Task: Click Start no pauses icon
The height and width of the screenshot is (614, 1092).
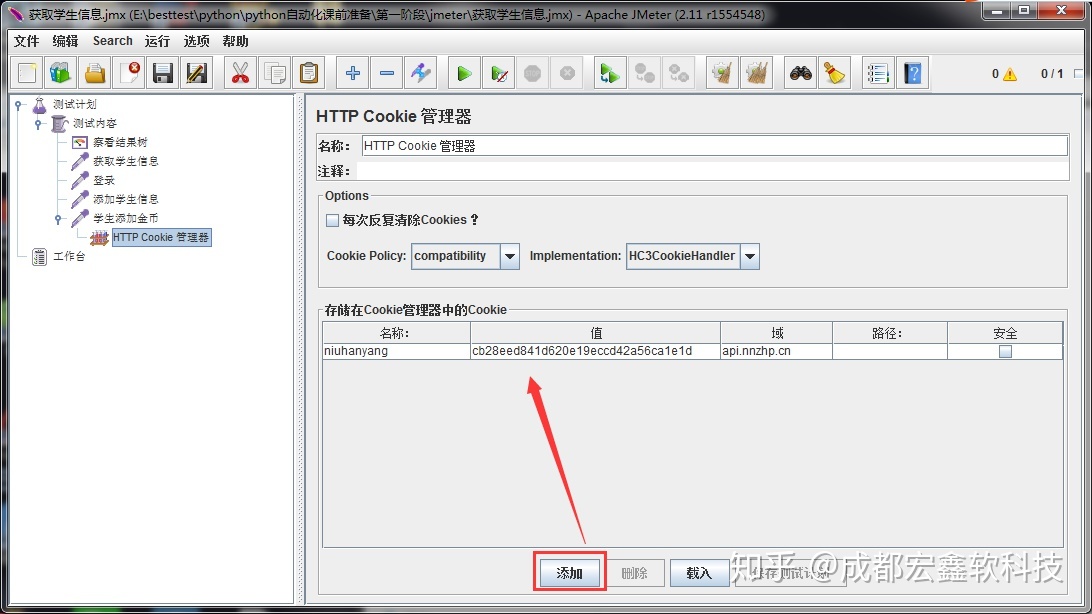Action: (499, 73)
